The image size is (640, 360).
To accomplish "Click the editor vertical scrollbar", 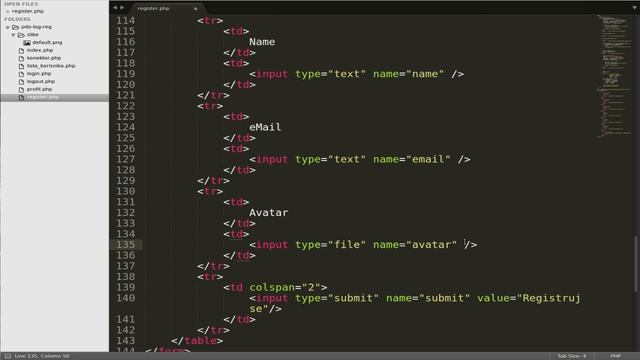I will (x=635, y=264).
